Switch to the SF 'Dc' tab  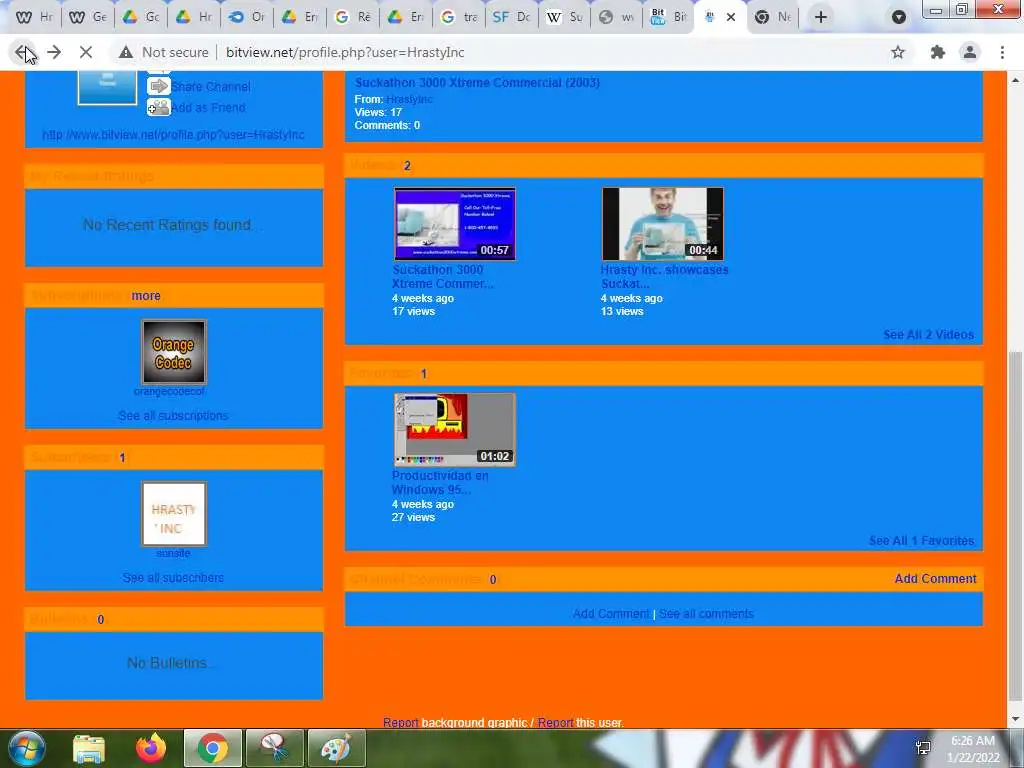[x=511, y=17]
